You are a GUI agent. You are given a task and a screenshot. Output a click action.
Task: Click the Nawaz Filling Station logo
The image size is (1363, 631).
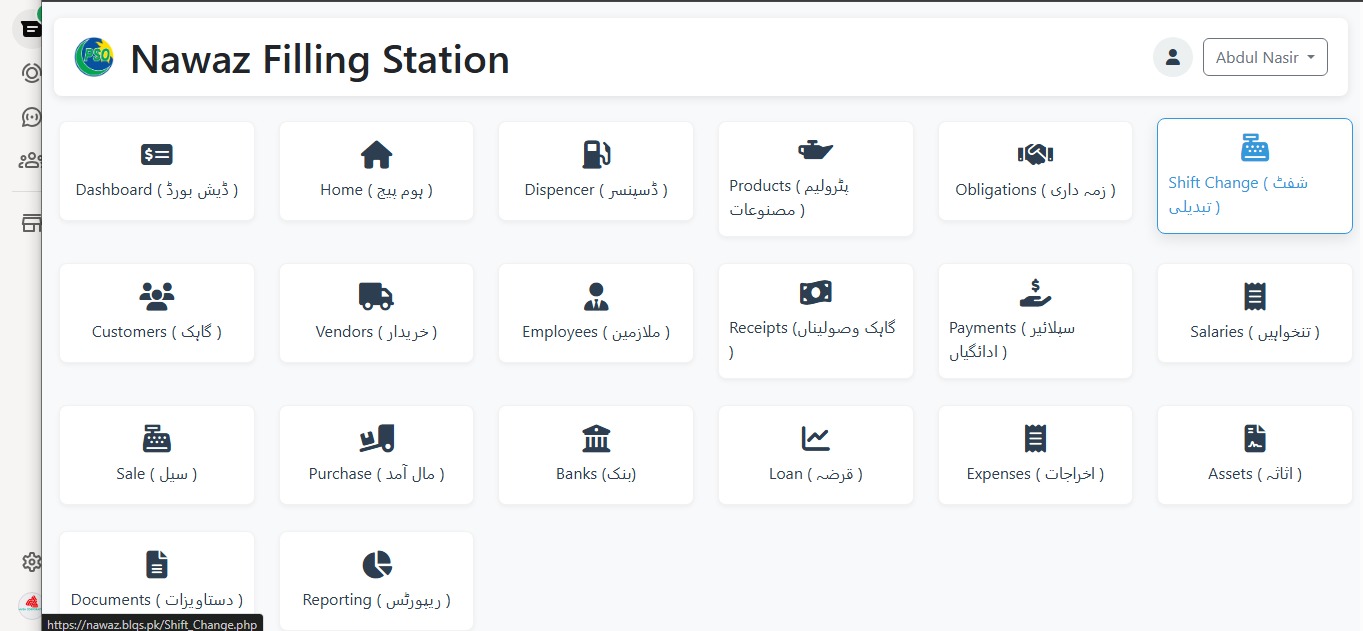pos(93,58)
